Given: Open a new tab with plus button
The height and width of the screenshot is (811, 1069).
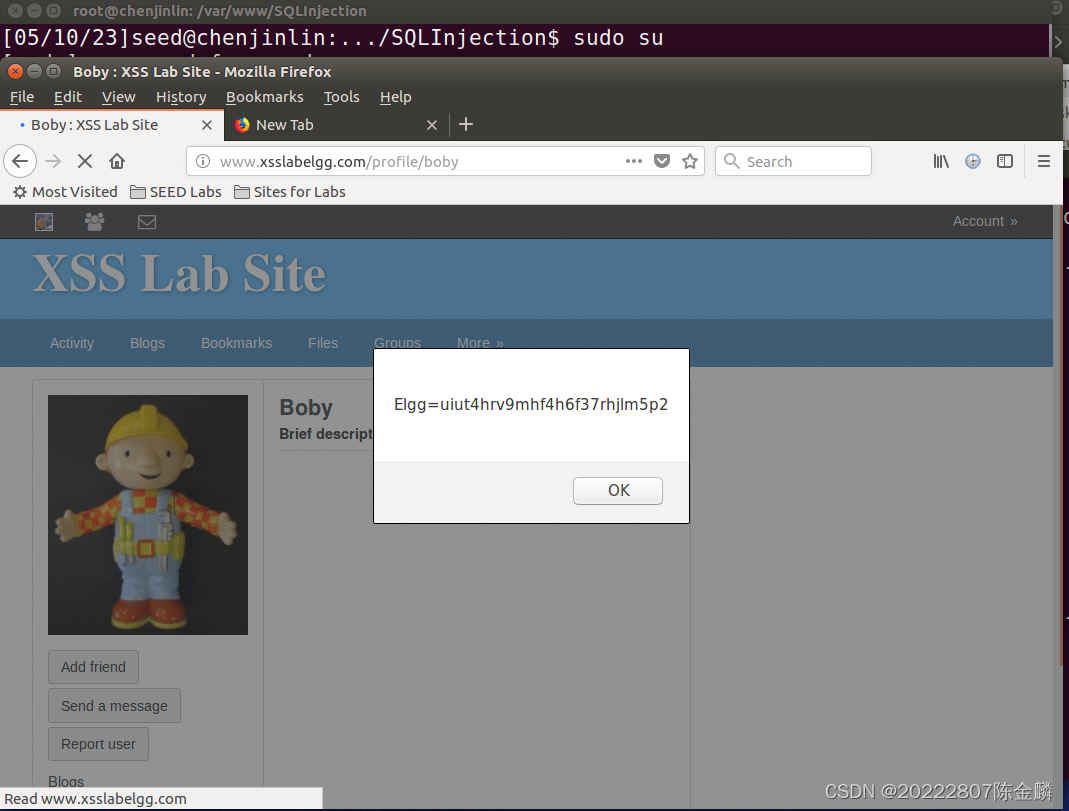Looking at the screenshot, I should (x=466, y=125).
